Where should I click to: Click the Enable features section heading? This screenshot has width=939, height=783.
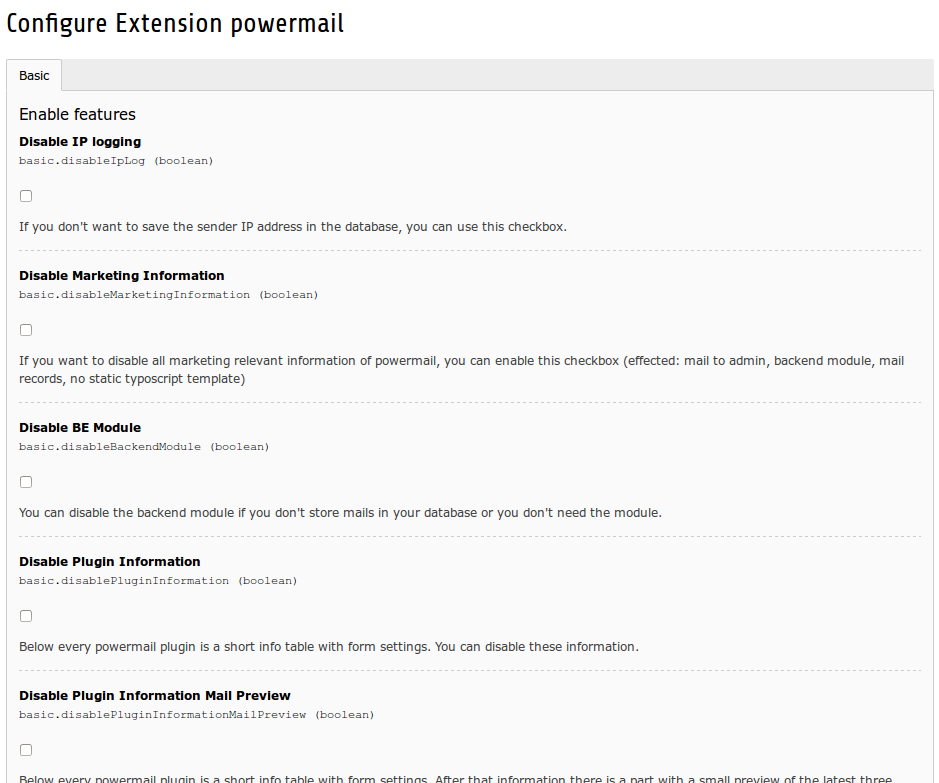(77, 115)
